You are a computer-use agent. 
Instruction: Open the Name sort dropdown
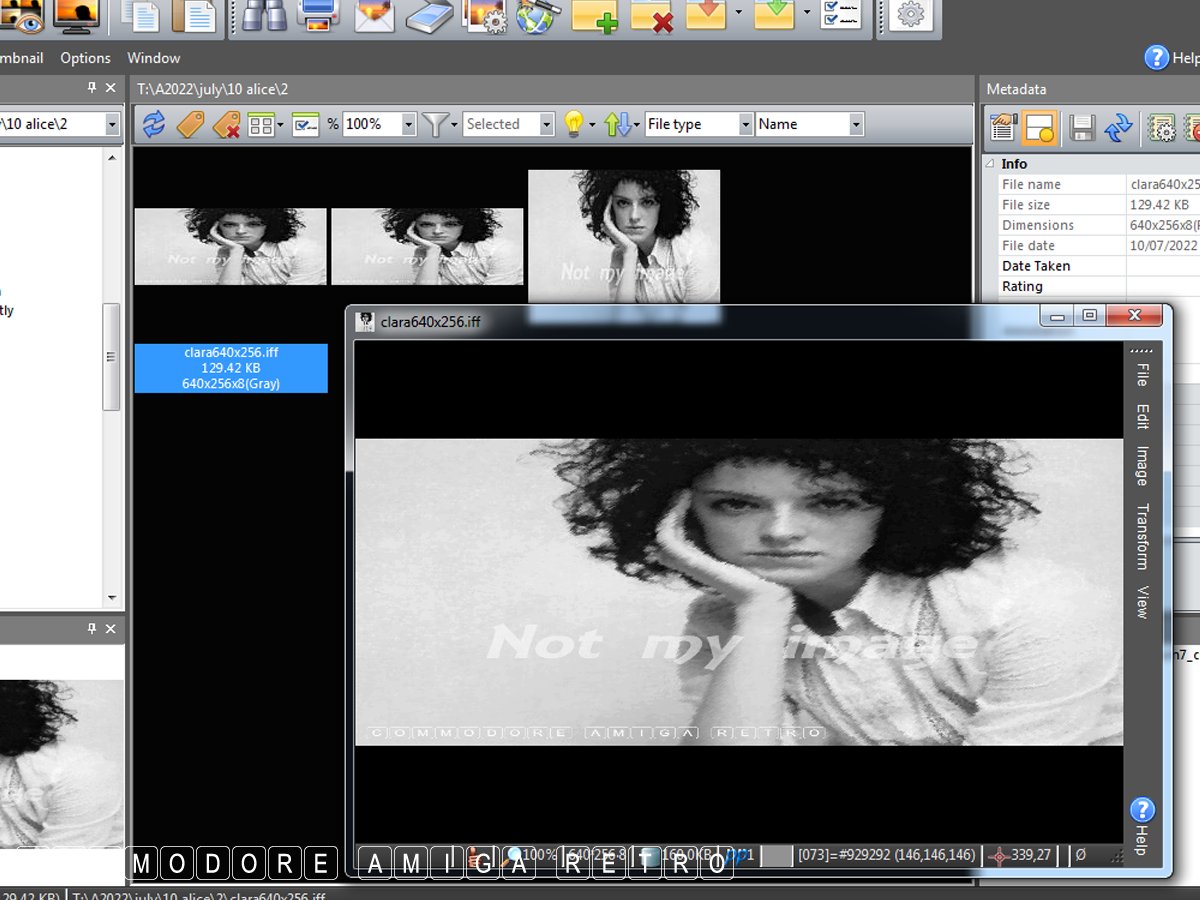tap(855, 124)
